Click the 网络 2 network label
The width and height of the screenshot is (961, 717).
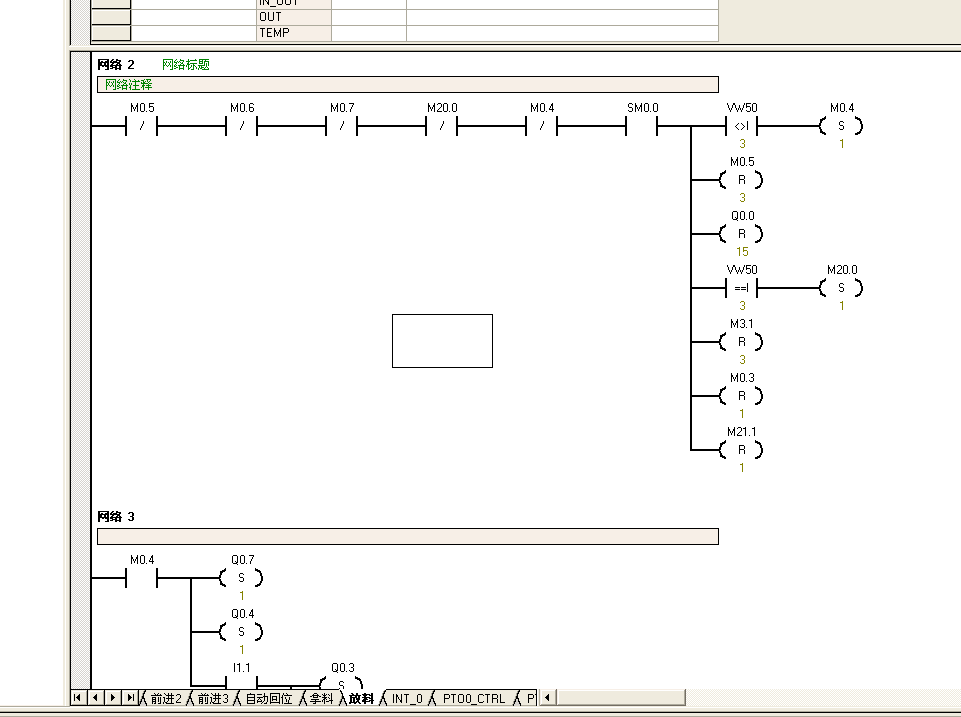pos(116,64)
